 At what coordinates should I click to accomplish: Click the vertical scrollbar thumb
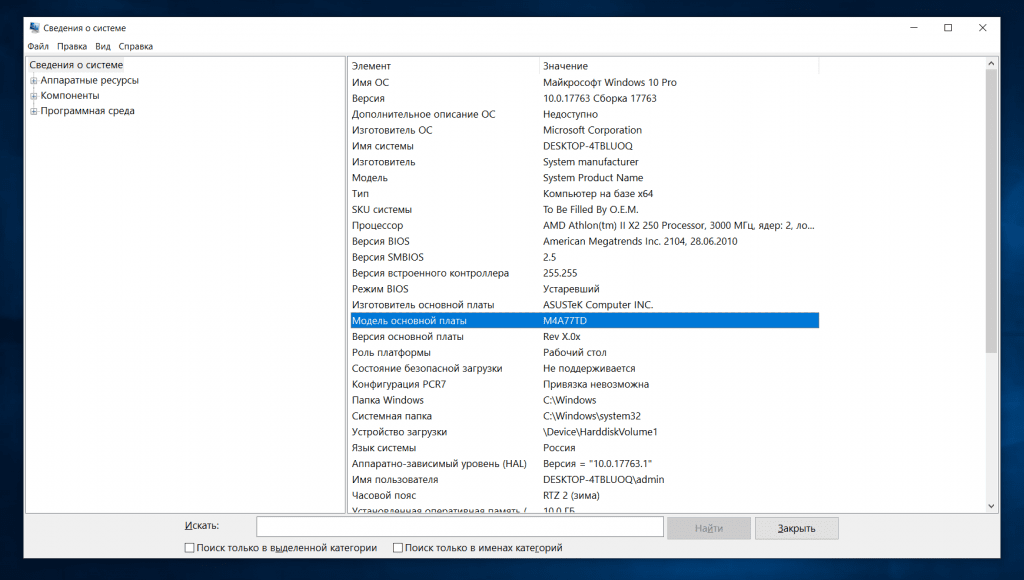click(991, 211)
